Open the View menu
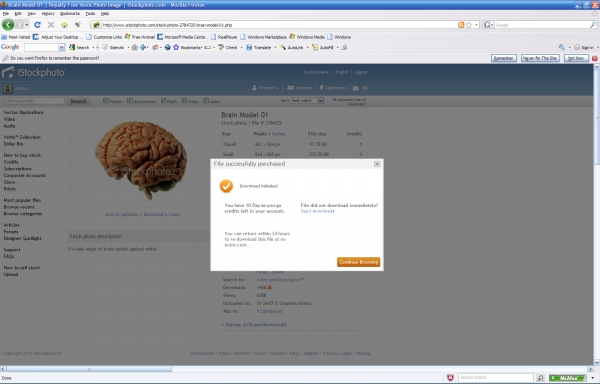The width and height of the screenshot is (600, 384). point(31,13)
